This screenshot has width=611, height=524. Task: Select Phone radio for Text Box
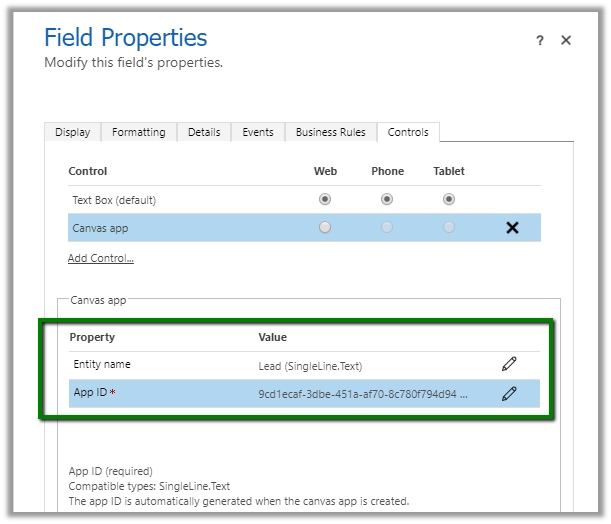(387, 200)
